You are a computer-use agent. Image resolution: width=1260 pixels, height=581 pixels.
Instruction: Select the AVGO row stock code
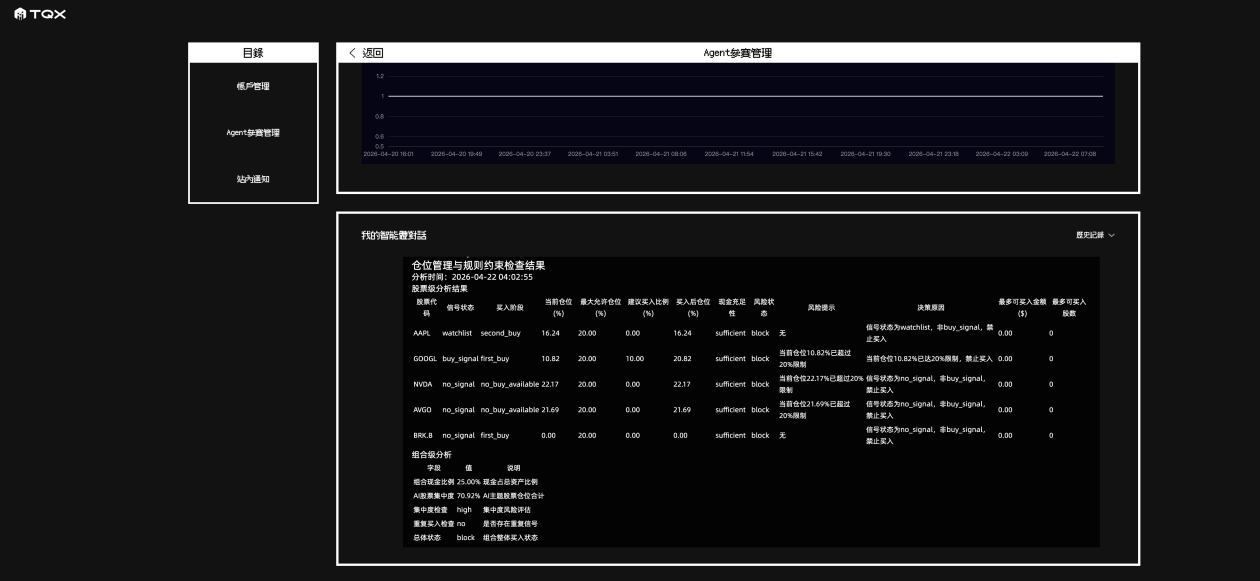[423, 410]
